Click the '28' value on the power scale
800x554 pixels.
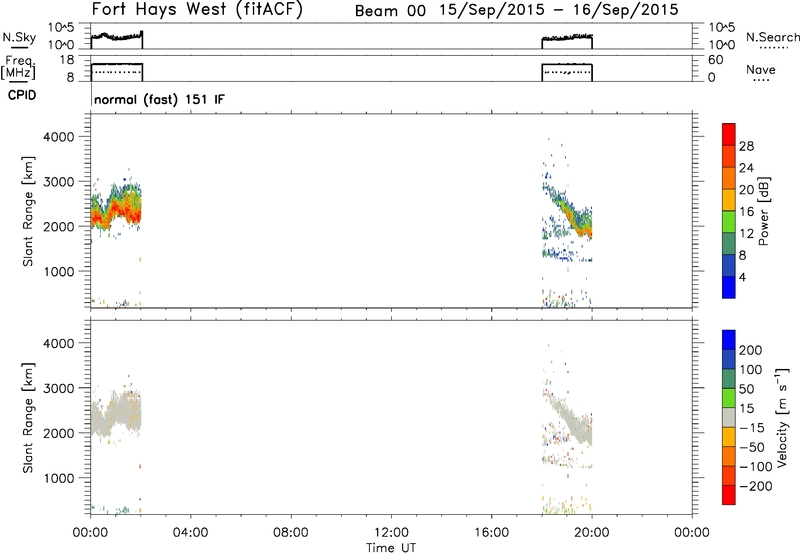pyautogui.click(x=746, y=146)
